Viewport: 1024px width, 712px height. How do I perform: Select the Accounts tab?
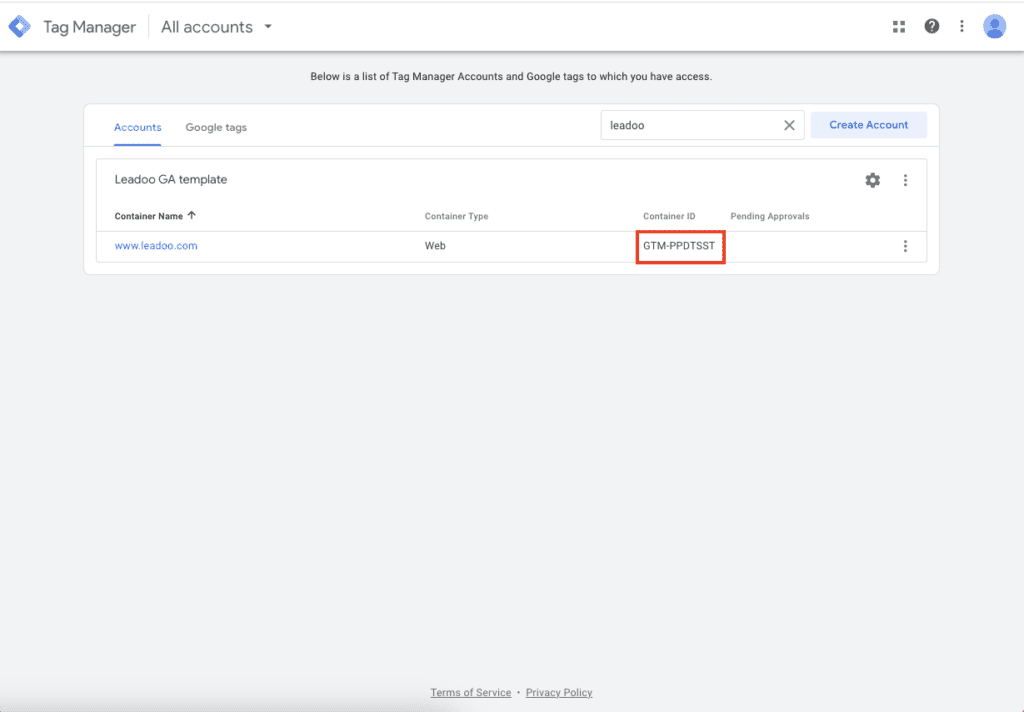tap(137, 127)
